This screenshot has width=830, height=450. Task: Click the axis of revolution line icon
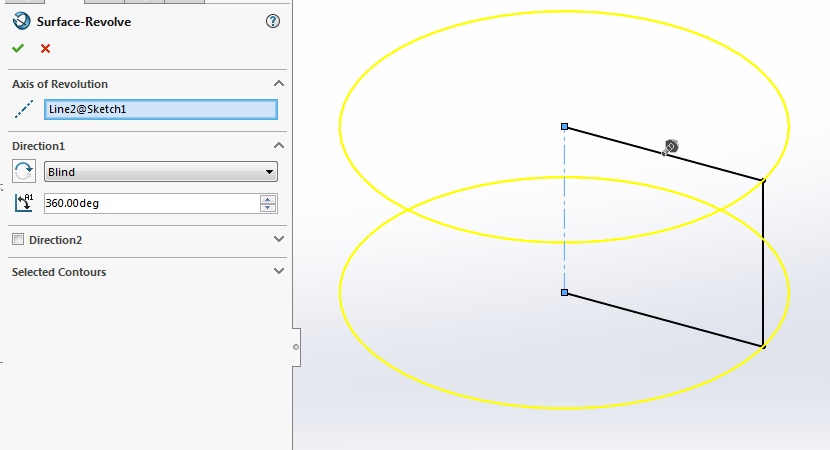point(24,109)
